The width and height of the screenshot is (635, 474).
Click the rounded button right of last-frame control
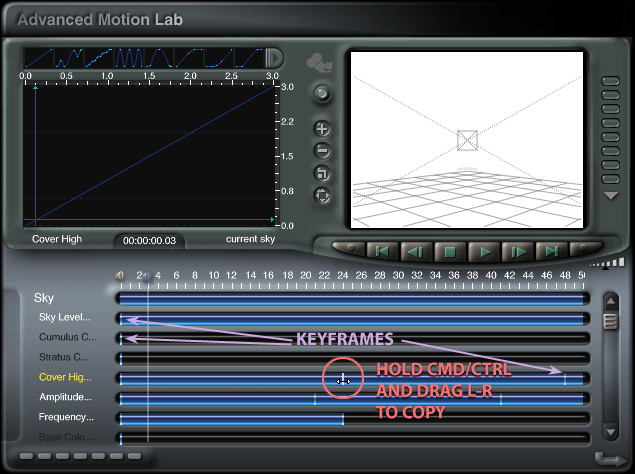pyautogui.click(x=586, y=248)
